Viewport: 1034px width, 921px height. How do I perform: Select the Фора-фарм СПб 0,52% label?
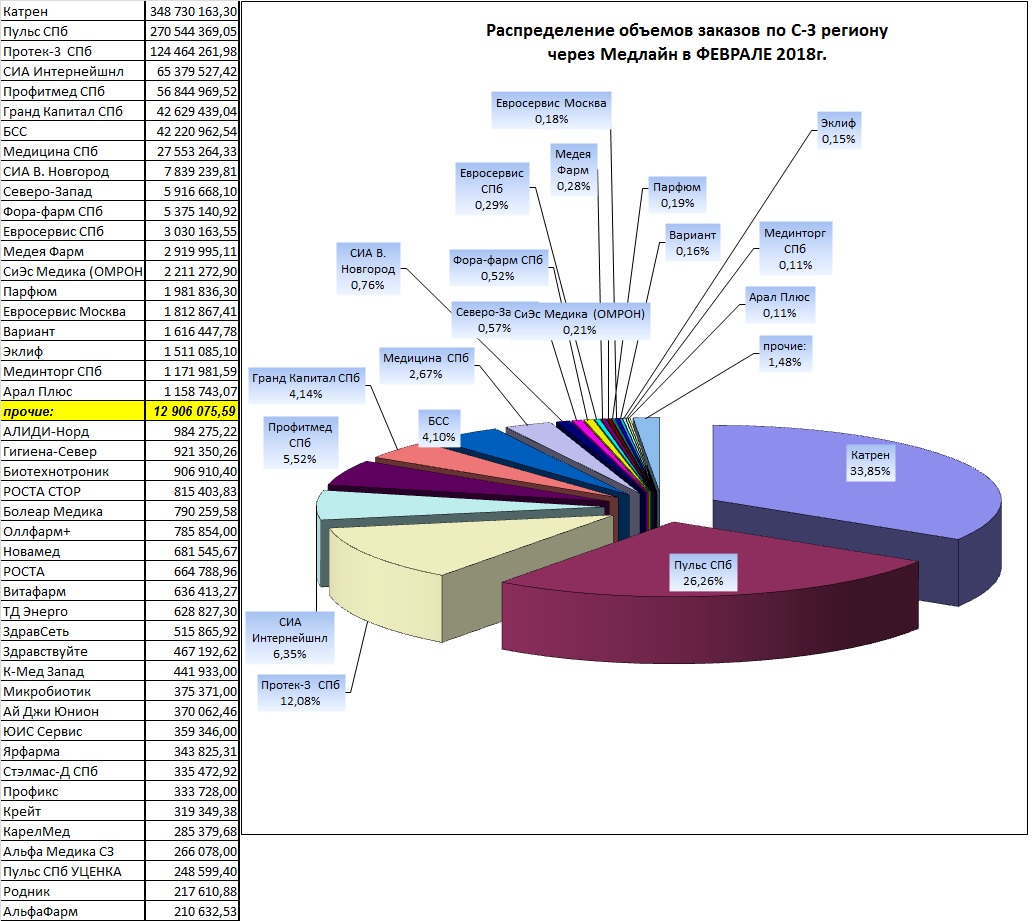(x=498, y=268)
